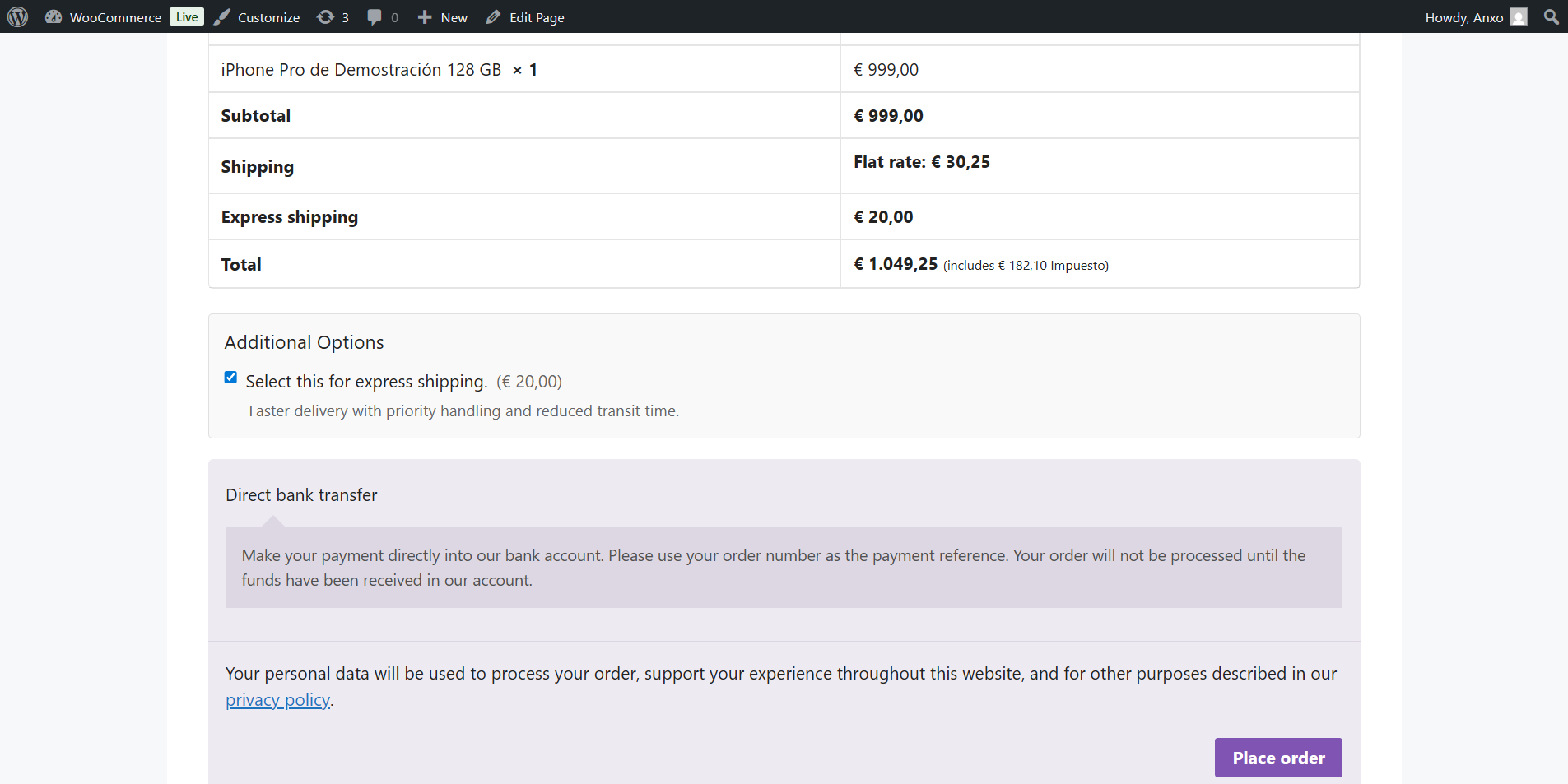Viewport: 1568px width, 784px height.
Task: Click the Edit Page menu item
Action: pos(537,17)
